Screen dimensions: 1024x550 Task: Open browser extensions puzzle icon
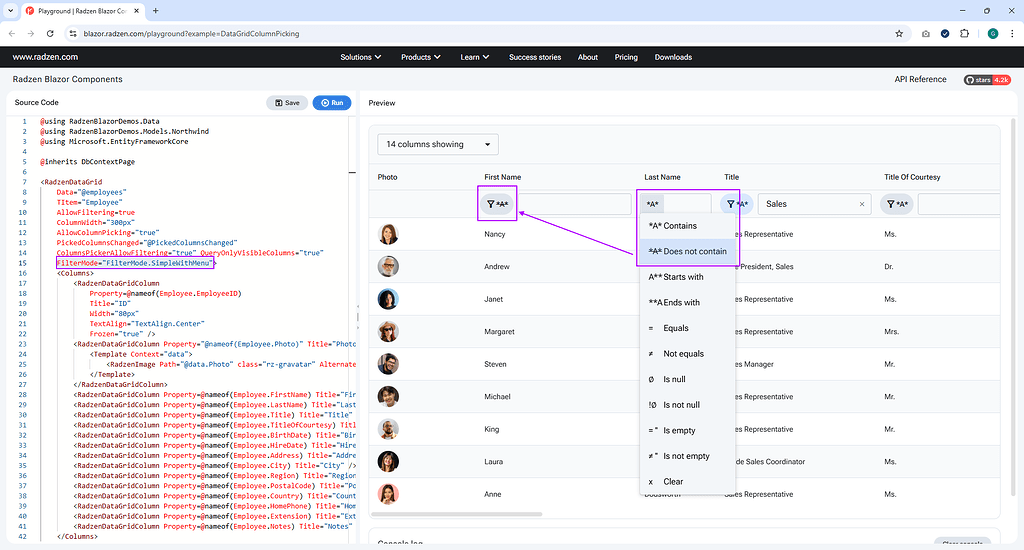pyautogui.click(x=965, y=33)
